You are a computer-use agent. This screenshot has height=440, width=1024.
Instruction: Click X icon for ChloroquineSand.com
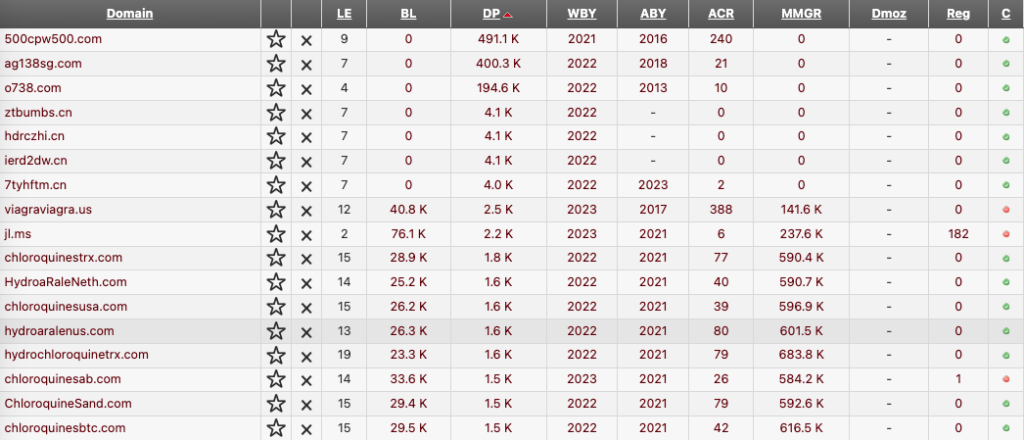[x=306, y=405]
